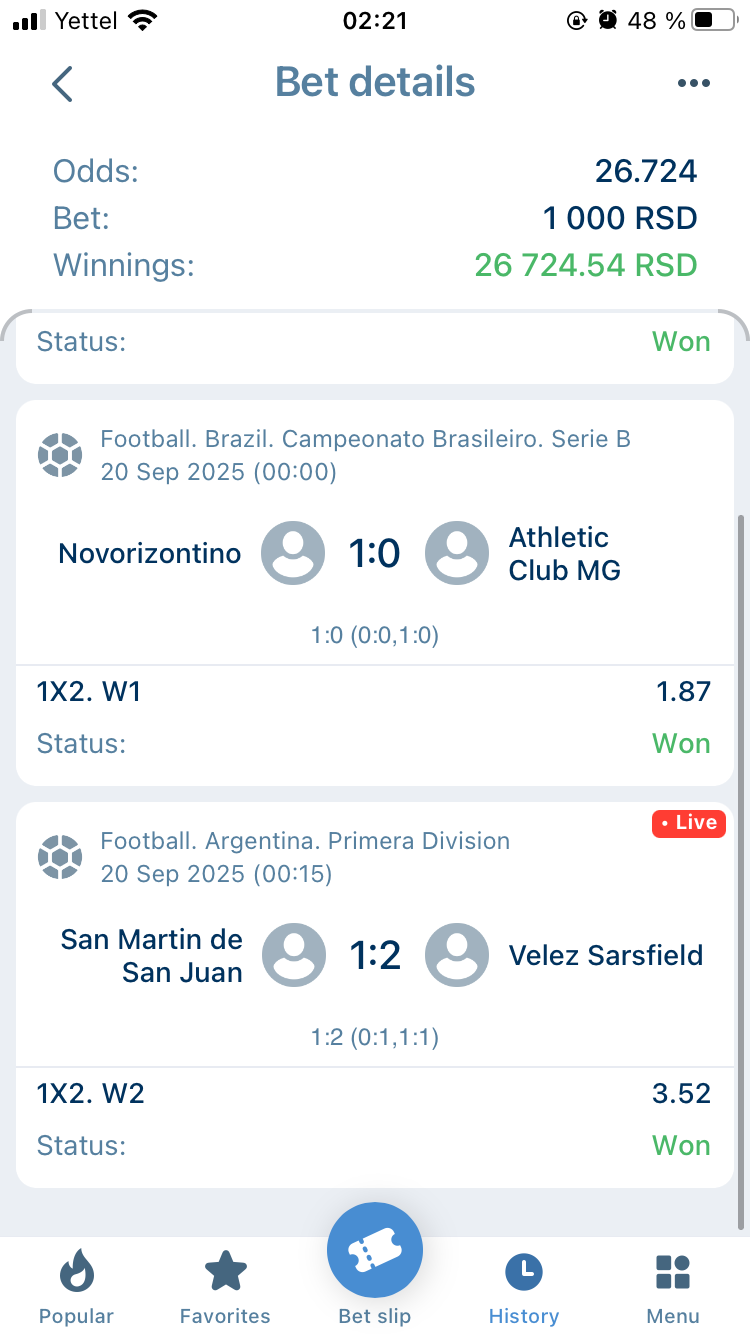Image resolution: width=750 pixels, height=1334 pixels.
Task: Go to the History tab
Action: pos(524,1288)
